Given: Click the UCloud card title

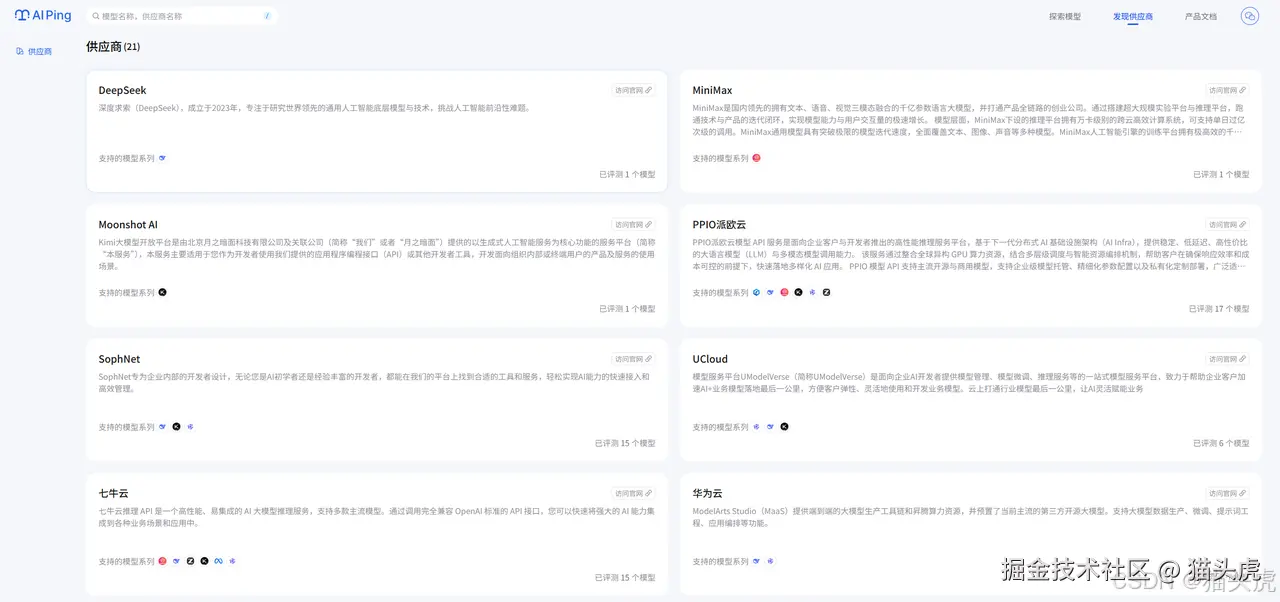Looking at the screenshot, I should tap(710, 358).
